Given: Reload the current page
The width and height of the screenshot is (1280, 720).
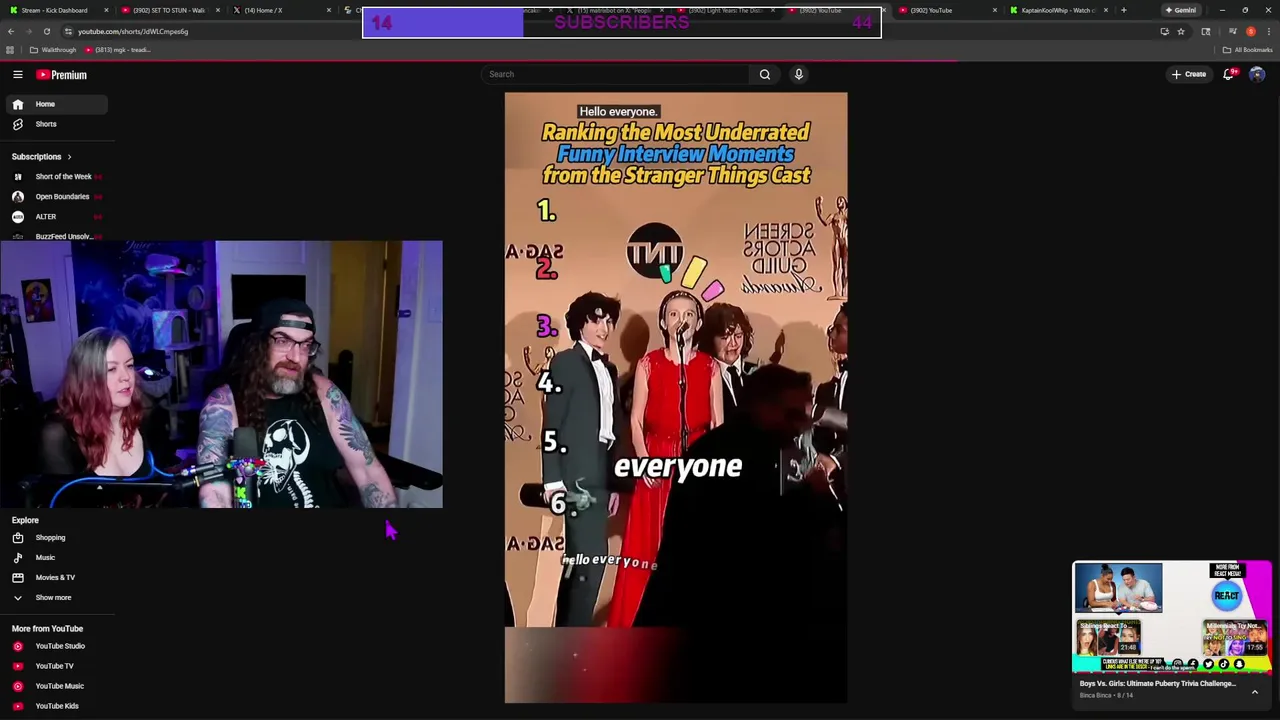Looking at the screenshot, I should [x=46, y=31].
